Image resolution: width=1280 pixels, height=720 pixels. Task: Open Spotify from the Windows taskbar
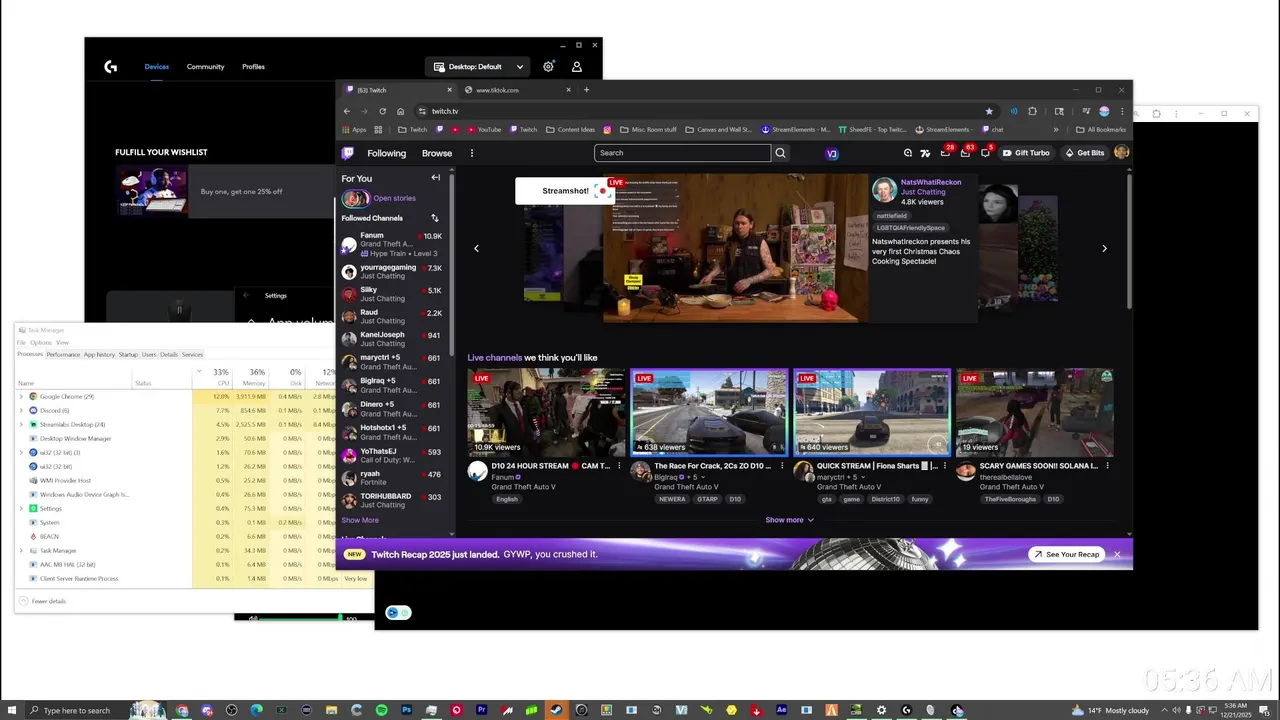pyautogui.click(x=381, y=710)
